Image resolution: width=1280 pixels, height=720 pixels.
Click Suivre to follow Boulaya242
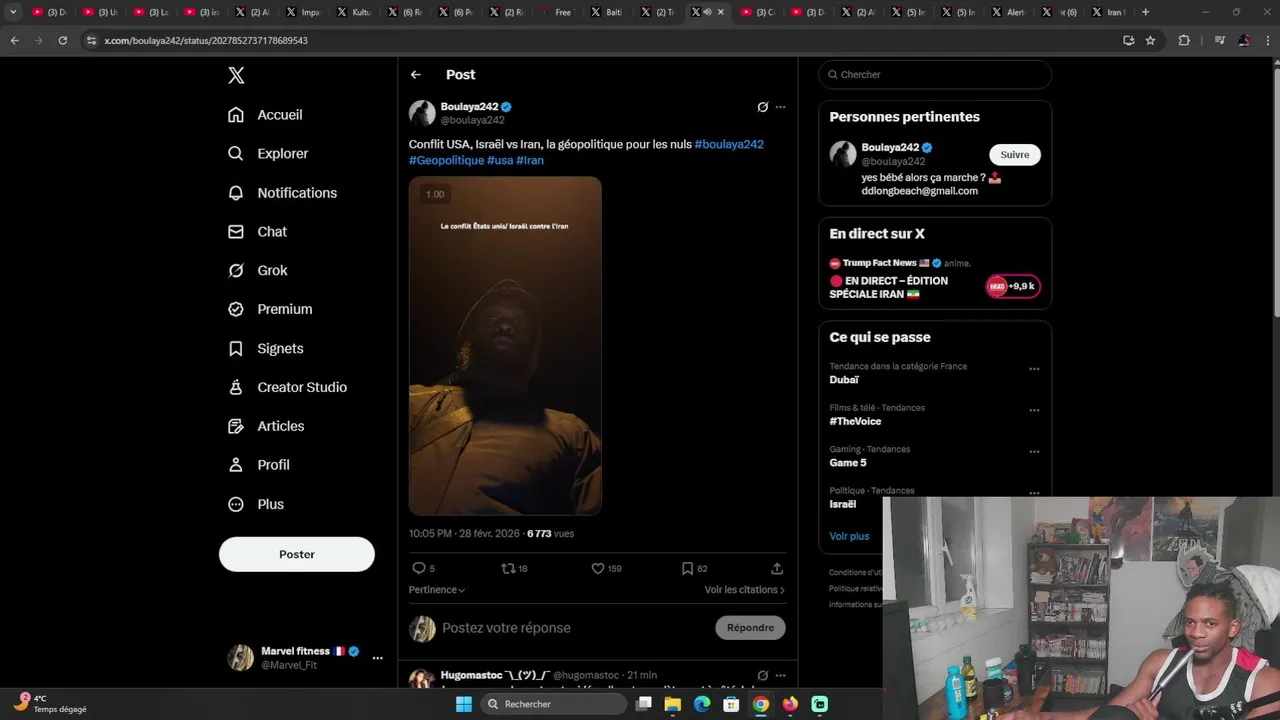coord(1015,155)
